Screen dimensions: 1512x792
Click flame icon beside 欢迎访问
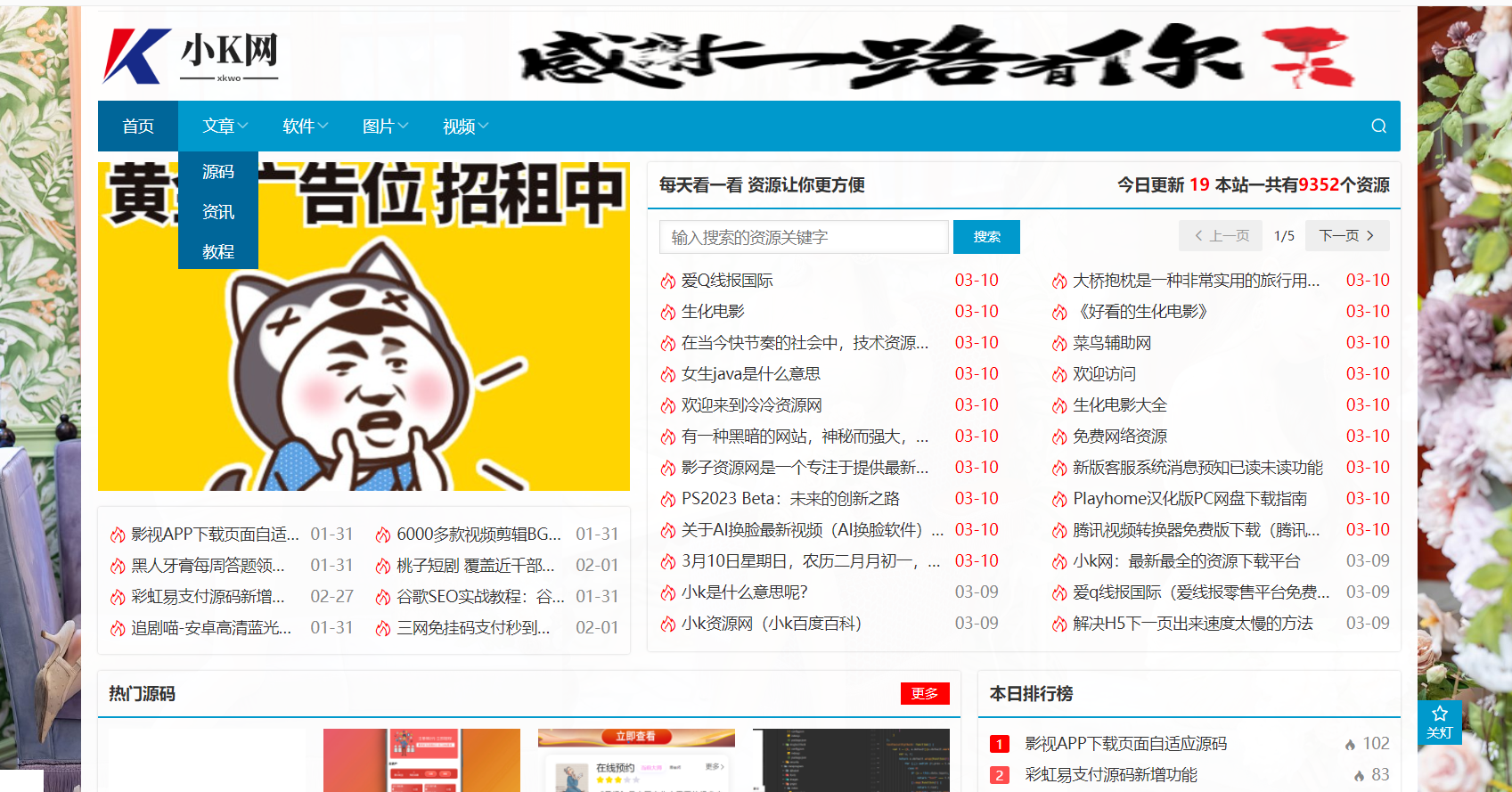(1059, 375)
